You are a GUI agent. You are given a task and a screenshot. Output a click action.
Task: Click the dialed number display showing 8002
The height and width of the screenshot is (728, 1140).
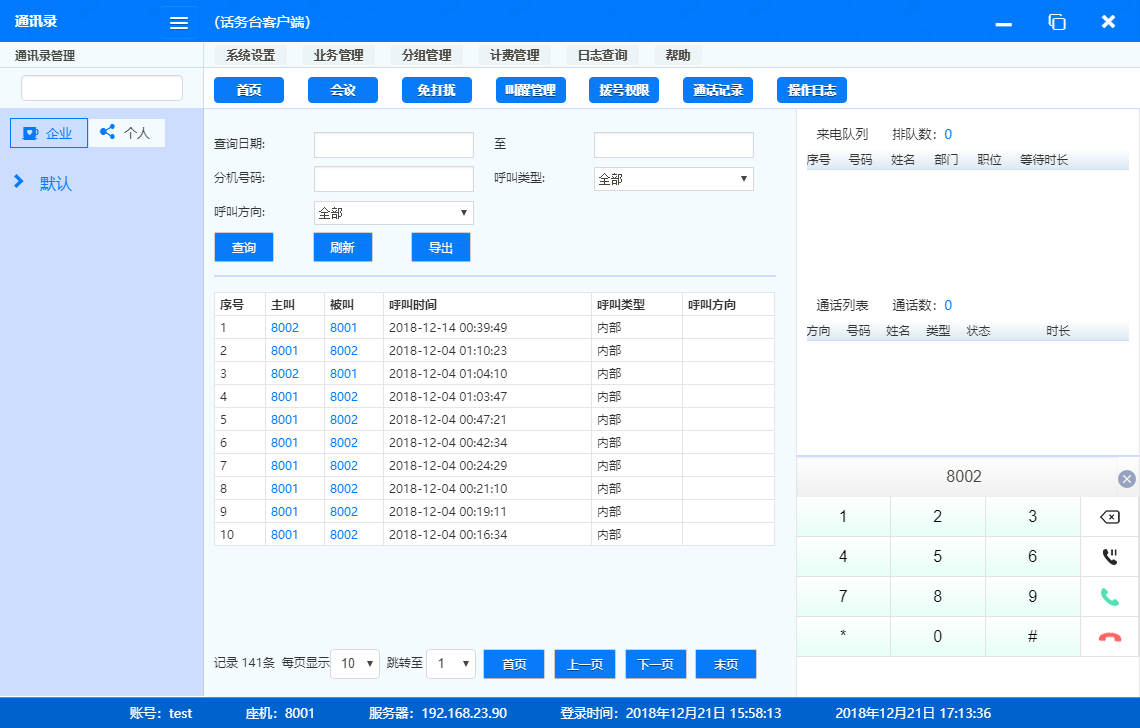(964, 477)
